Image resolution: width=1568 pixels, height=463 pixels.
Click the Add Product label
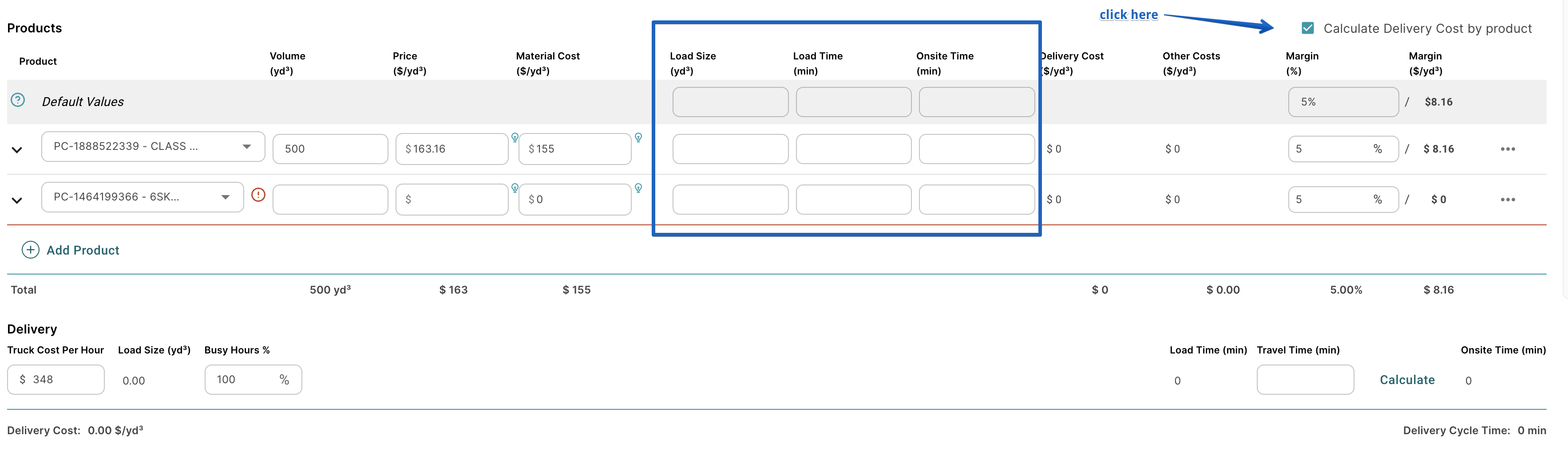(83, 250)
